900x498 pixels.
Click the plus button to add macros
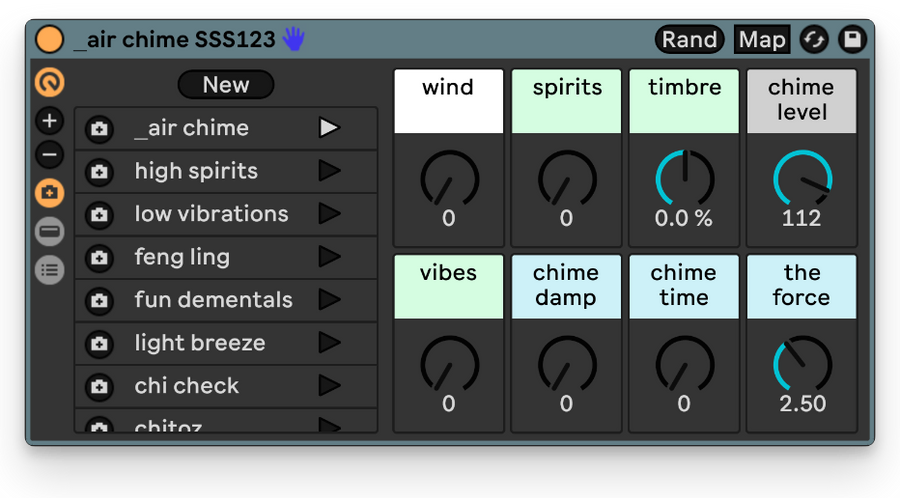[49, 120]
